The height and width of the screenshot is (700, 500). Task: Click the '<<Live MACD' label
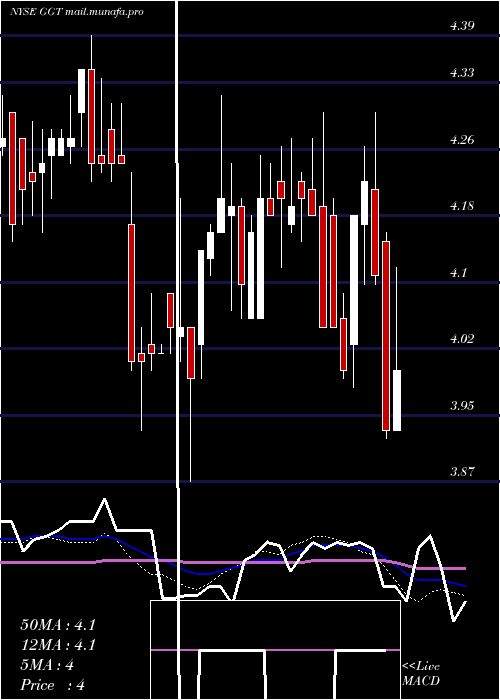coord(421,674)
